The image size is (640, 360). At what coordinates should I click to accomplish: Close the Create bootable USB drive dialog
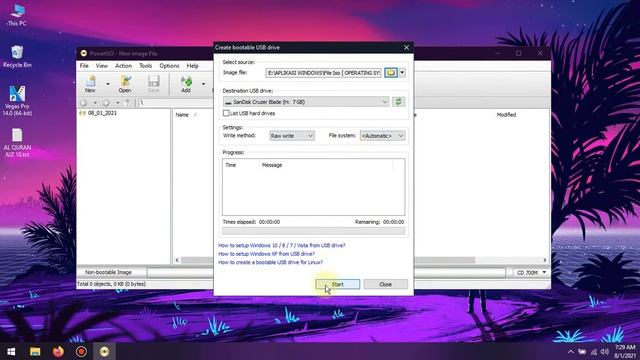pyautogui.click(x=406, y=47)
